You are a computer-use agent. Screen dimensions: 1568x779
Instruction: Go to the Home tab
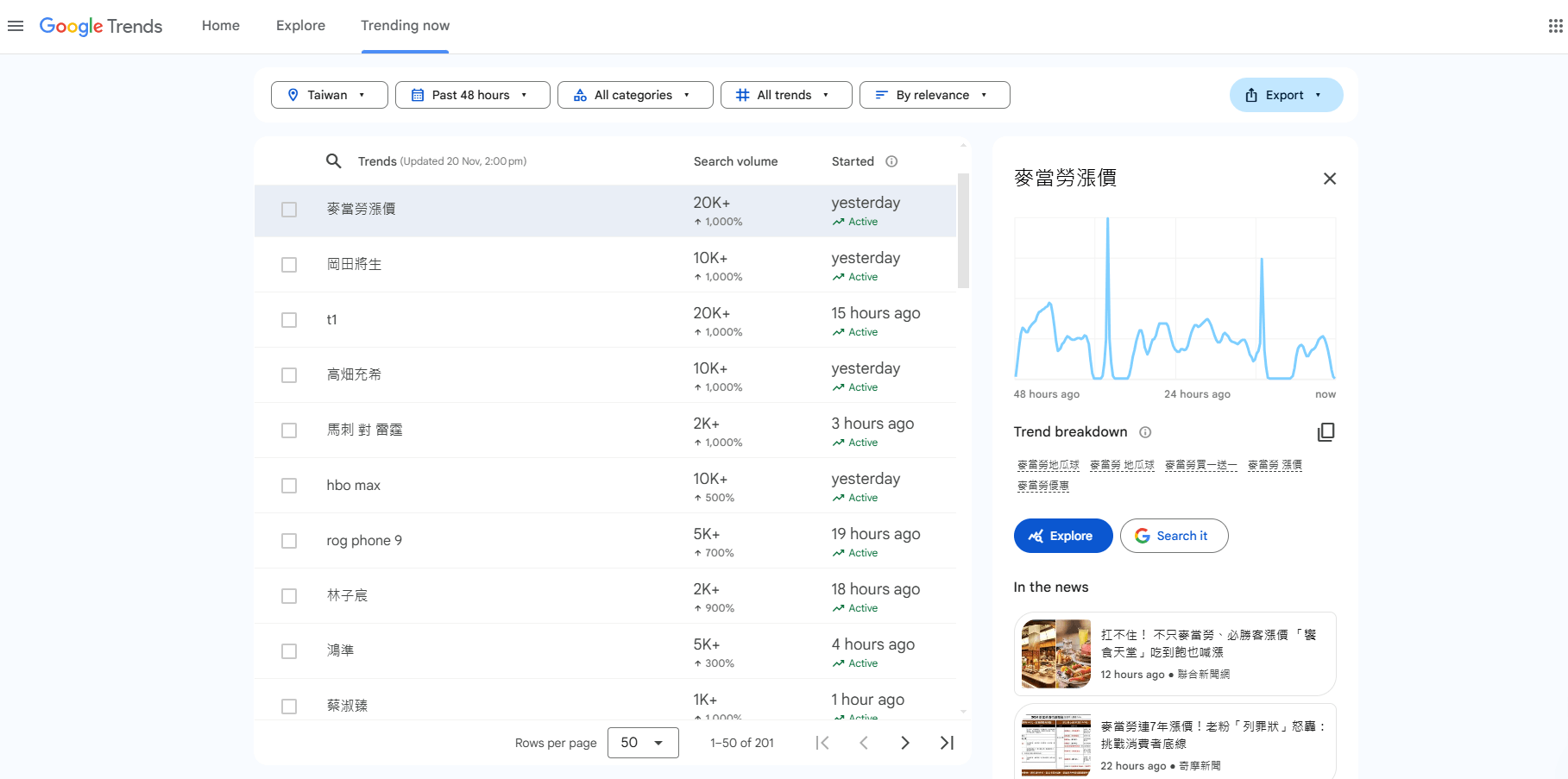pyautogui.click(x=221, y=26)
